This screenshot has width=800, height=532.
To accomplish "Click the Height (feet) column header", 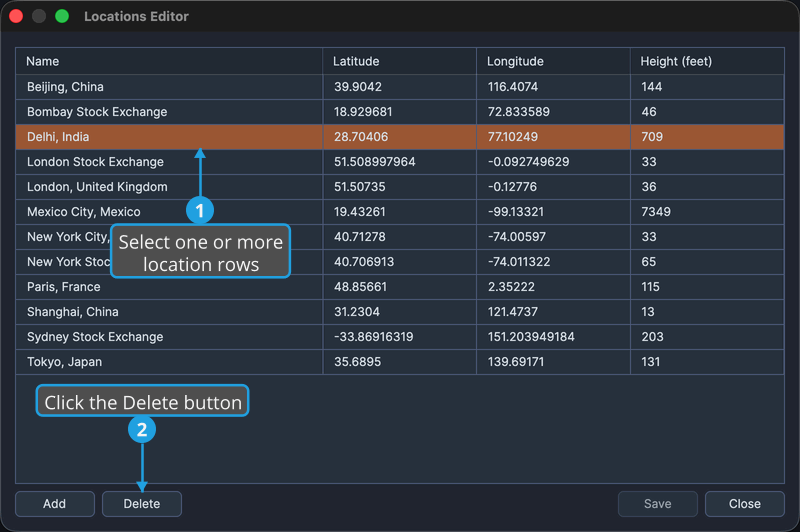I will click(x=707, y=61).
